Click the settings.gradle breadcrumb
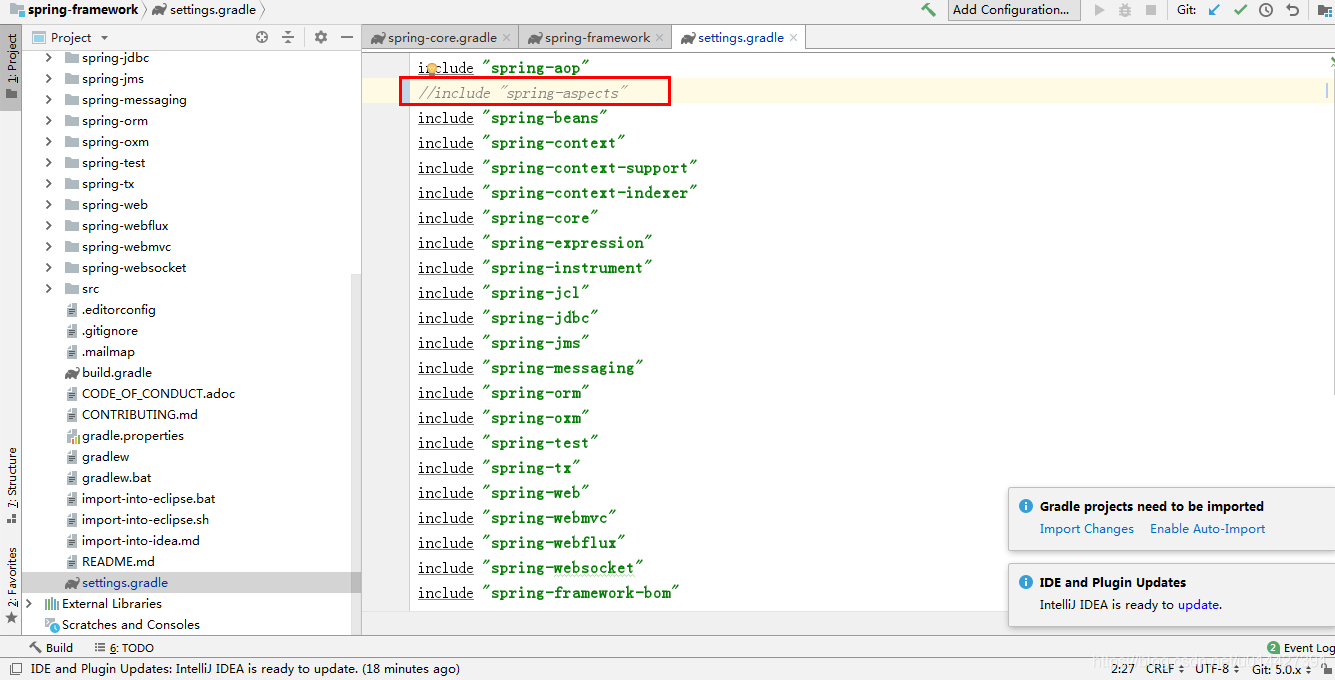 click(x=205, y=10)
